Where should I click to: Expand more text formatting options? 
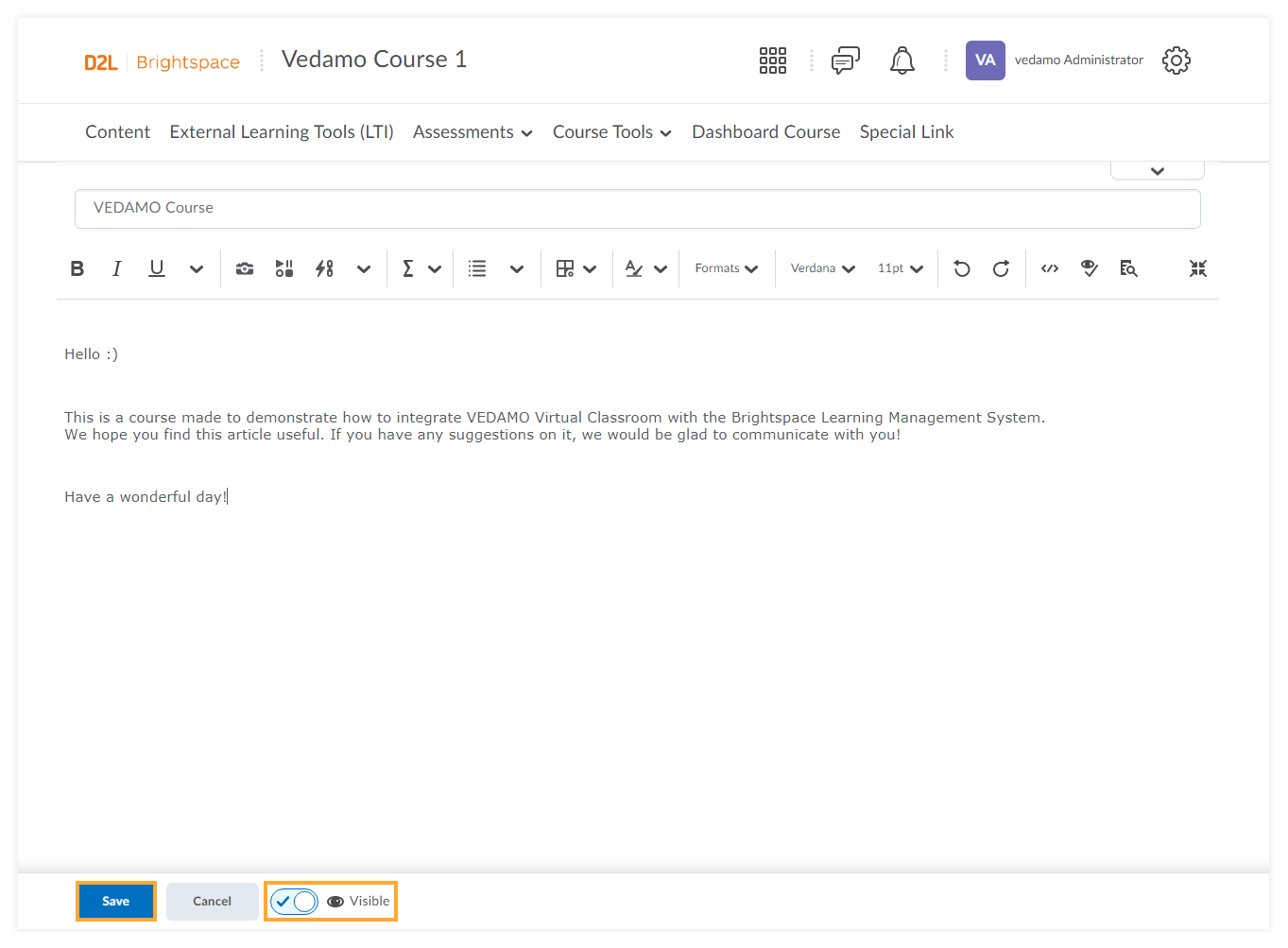(x=197, y=268)
